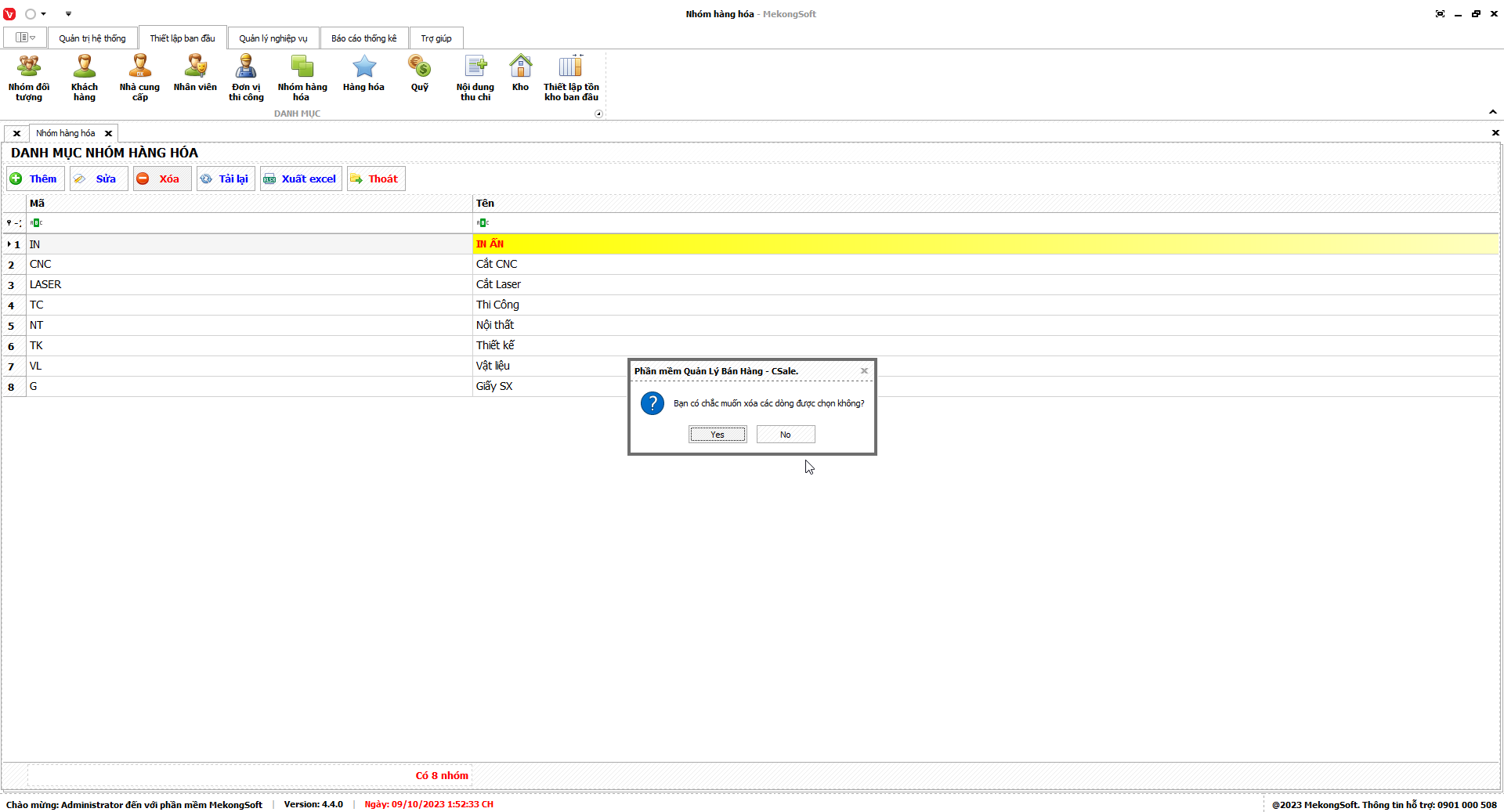This screenshot has height=812, width=1504.
Task: Click the Mã column header
Action: point(249,204)
